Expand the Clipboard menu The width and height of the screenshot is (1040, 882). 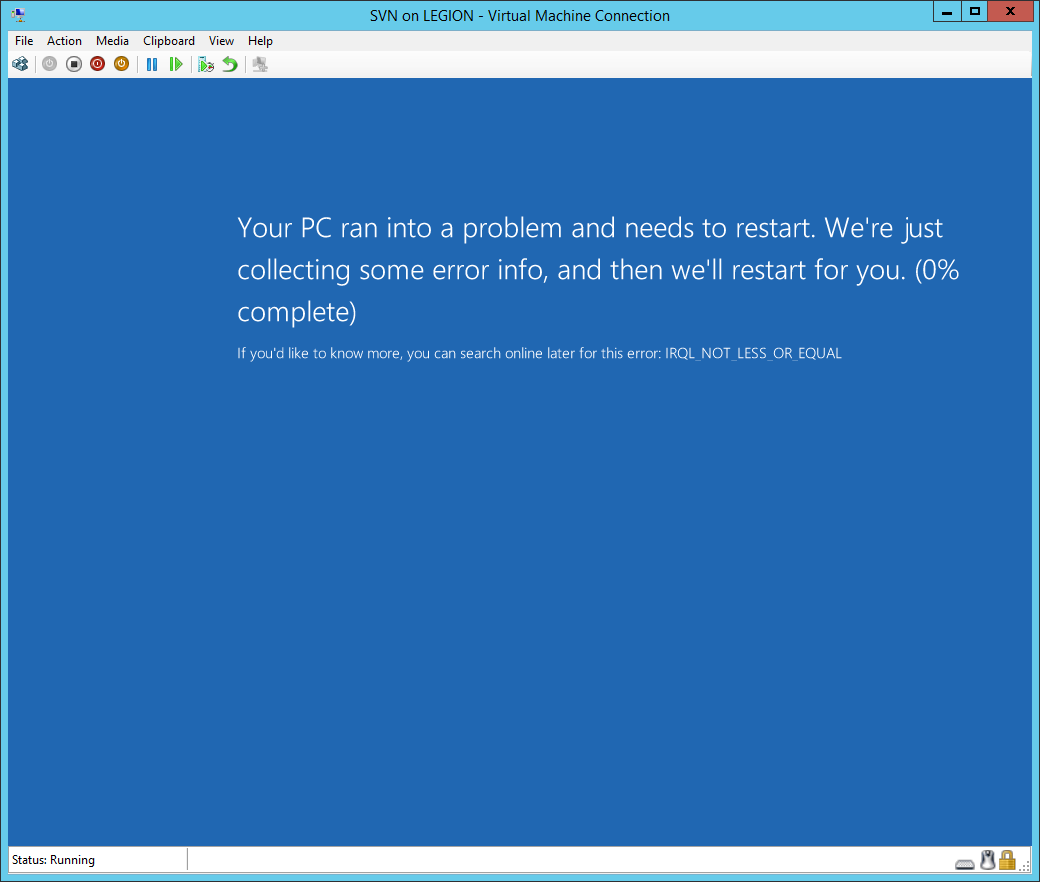pyautogui.click(x=169, y=41)
